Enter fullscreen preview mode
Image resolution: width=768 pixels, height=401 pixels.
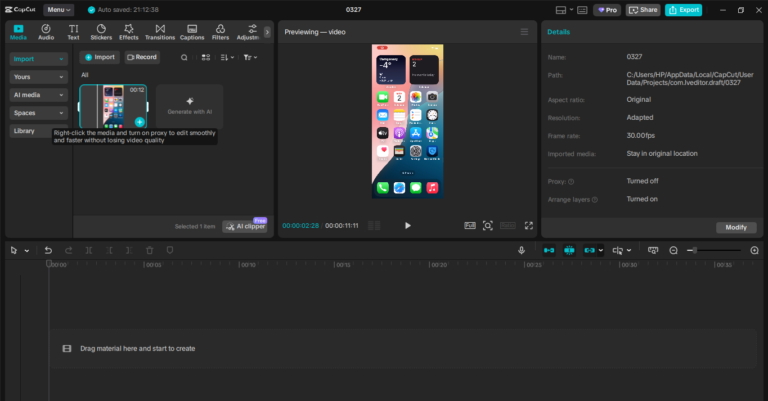point(529,226)
